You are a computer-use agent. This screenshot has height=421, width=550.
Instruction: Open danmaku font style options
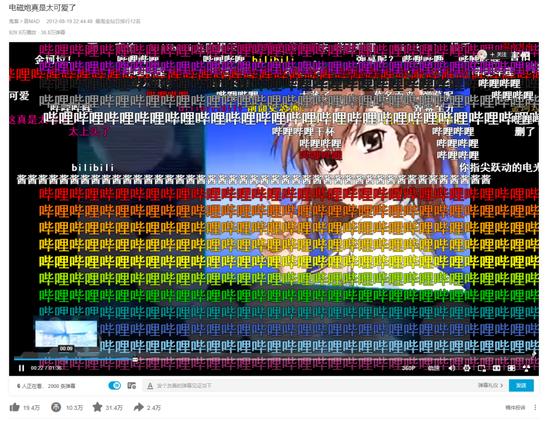tap(150, 386)
